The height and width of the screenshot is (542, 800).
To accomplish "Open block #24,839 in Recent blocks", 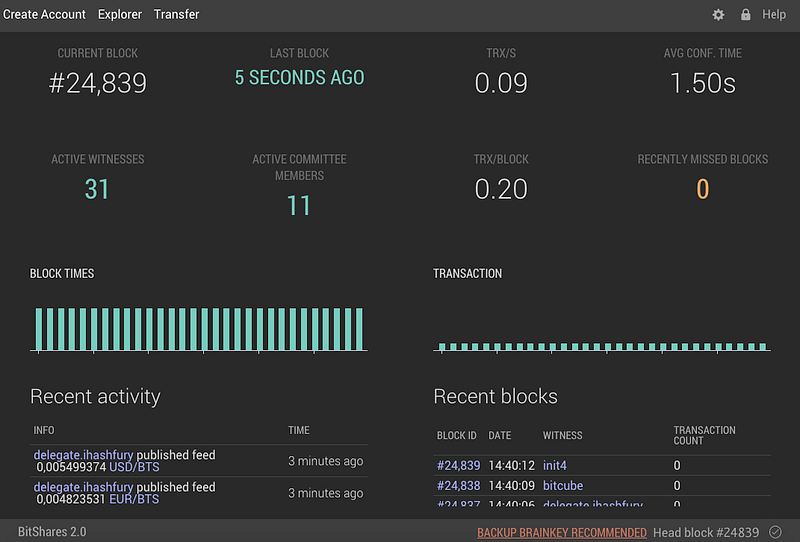I will (458, 465).
